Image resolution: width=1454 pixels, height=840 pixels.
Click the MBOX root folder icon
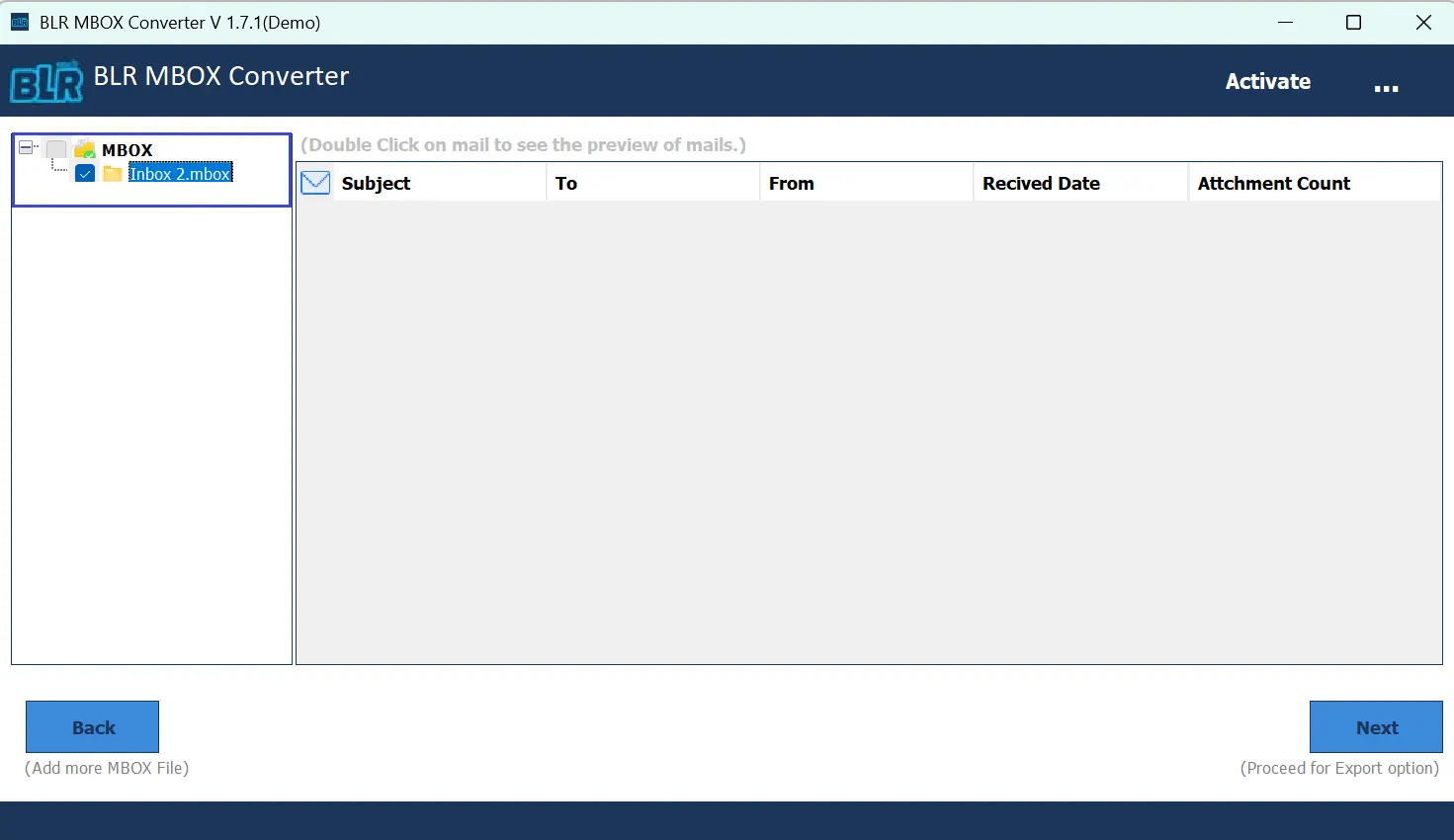coord(85,150)
